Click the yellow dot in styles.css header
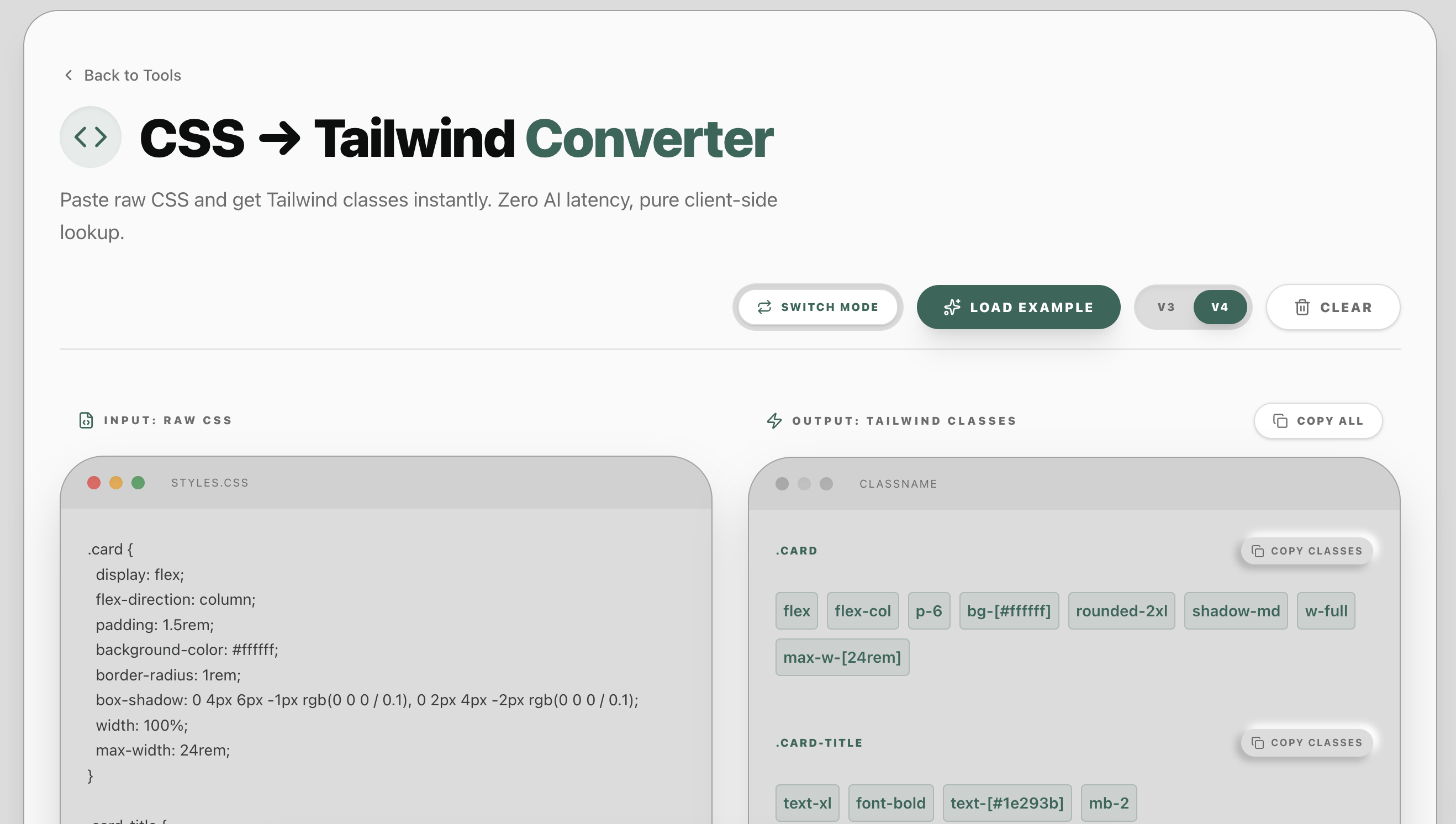Viewport: 1456px width, 824px height. tap(116, 483)
